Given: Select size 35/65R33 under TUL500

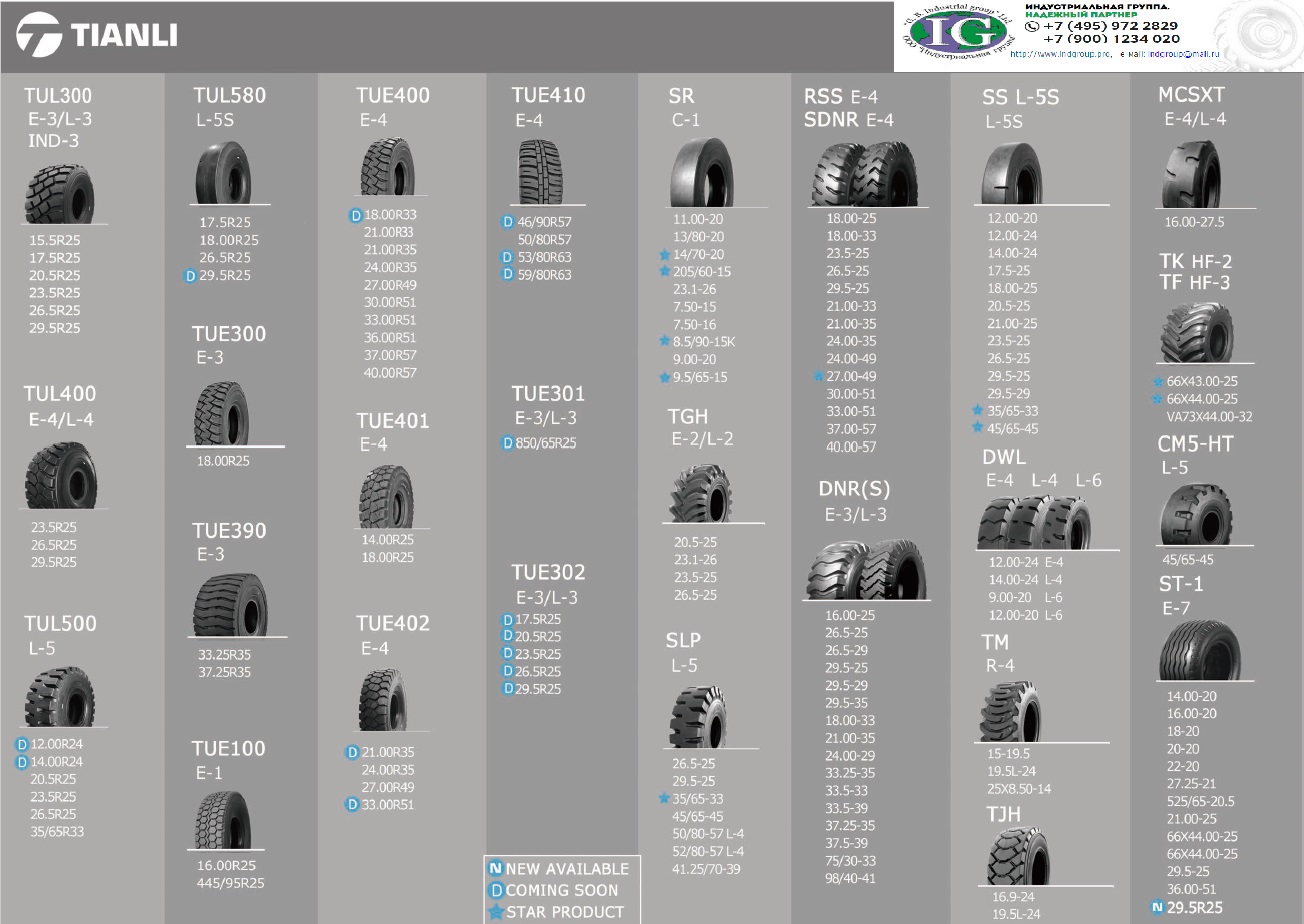Looking at the screenshot, I should tap(57, 832).
